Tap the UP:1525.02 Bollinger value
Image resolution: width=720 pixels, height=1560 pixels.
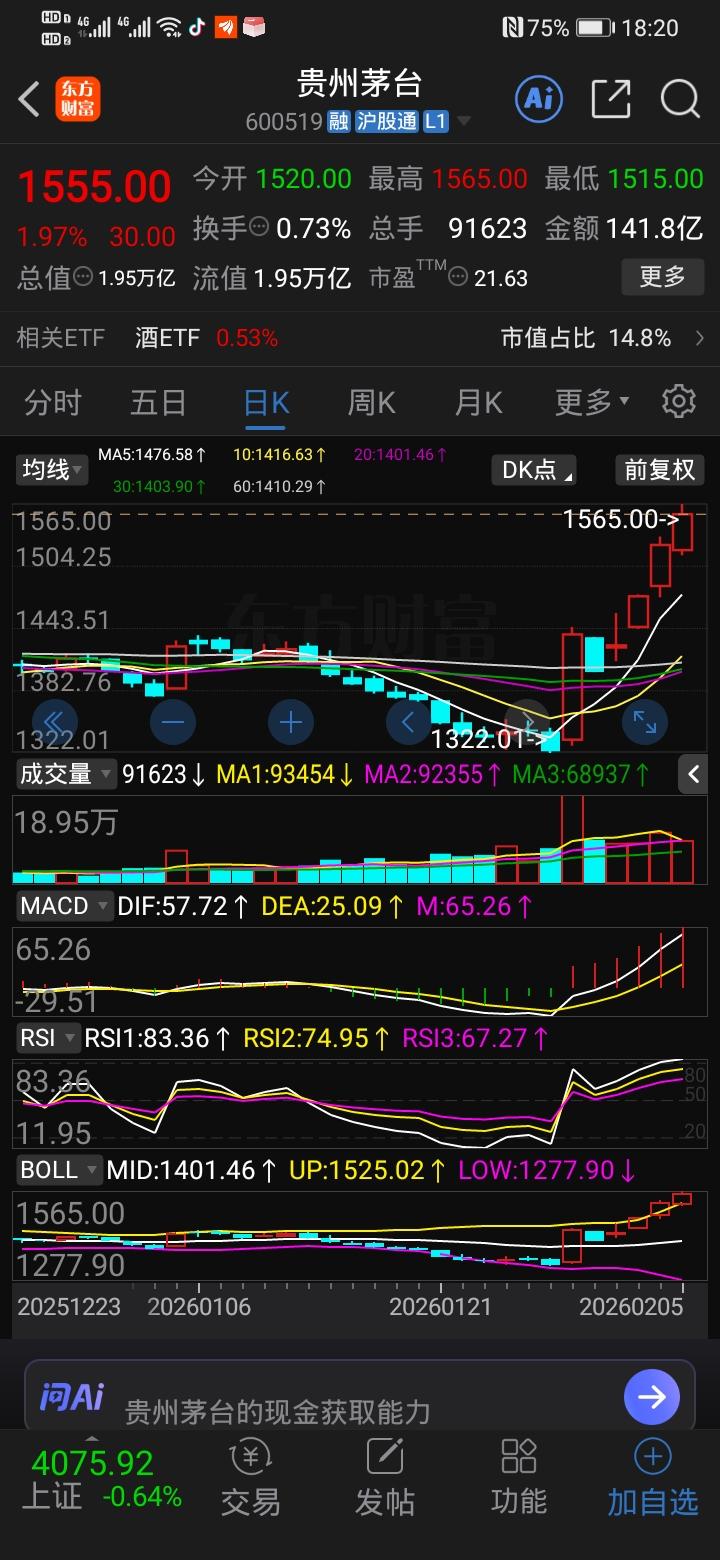point(368,1169)
